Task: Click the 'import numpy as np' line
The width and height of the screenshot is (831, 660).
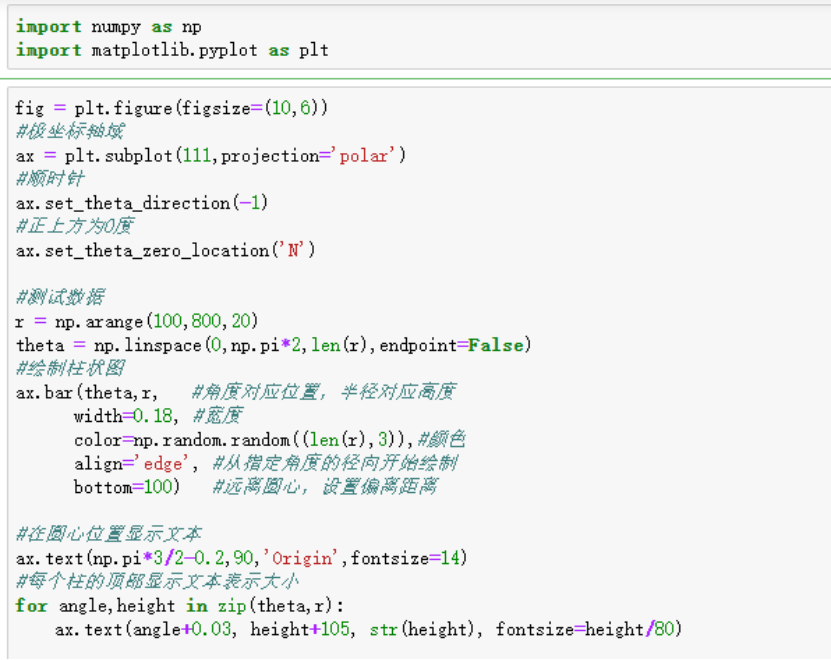Action: pyautogui.click(x=109, y=27)
